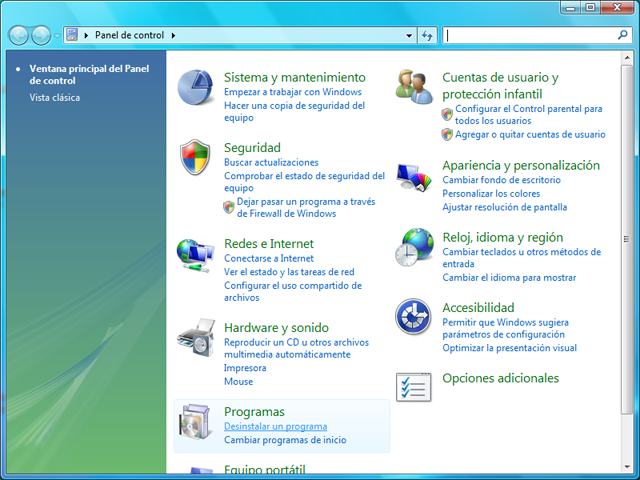Click the Opciones adicionales checklist icon
This screenshot has width=640, height=480.
[x=413, y=387]
